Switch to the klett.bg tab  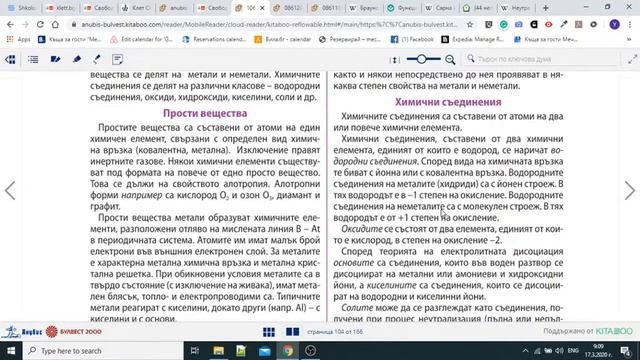(x=60, y=8)
